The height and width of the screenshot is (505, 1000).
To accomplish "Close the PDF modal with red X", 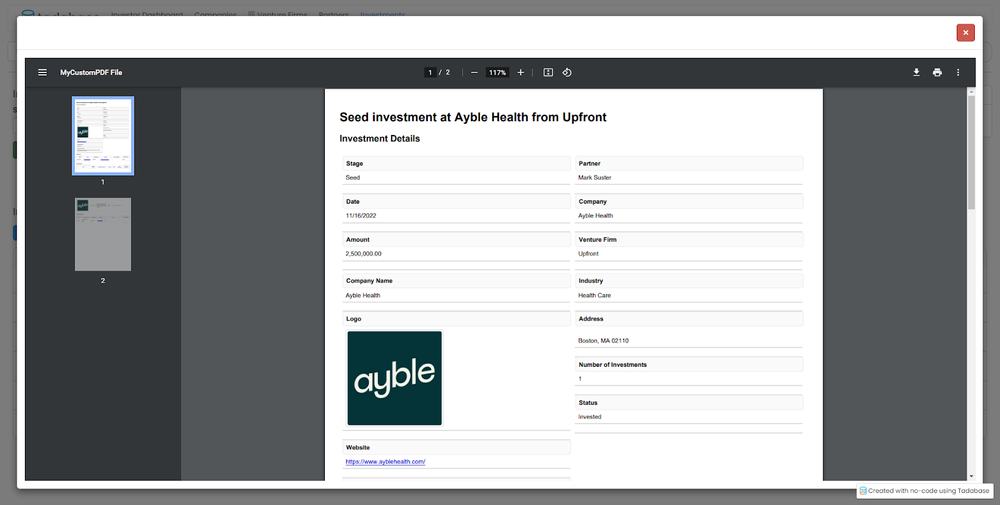I will [x=966, y=33].
